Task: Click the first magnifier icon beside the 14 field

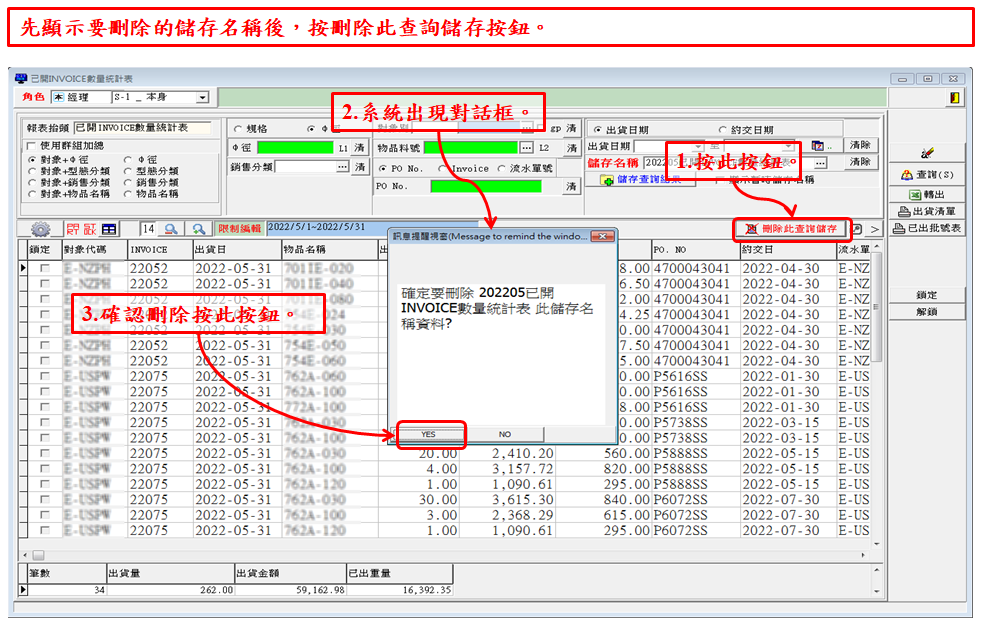Action: (x=171, y=229)
